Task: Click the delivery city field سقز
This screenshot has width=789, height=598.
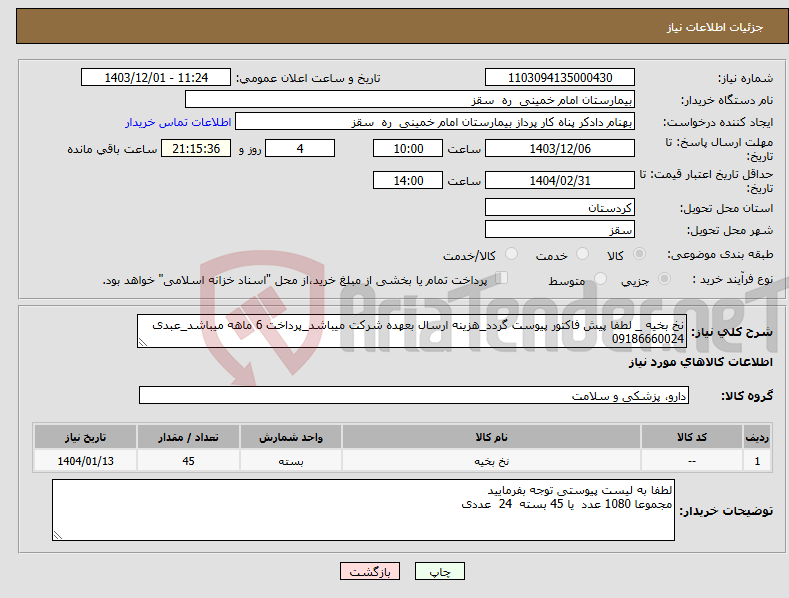Action: [560, 230]
